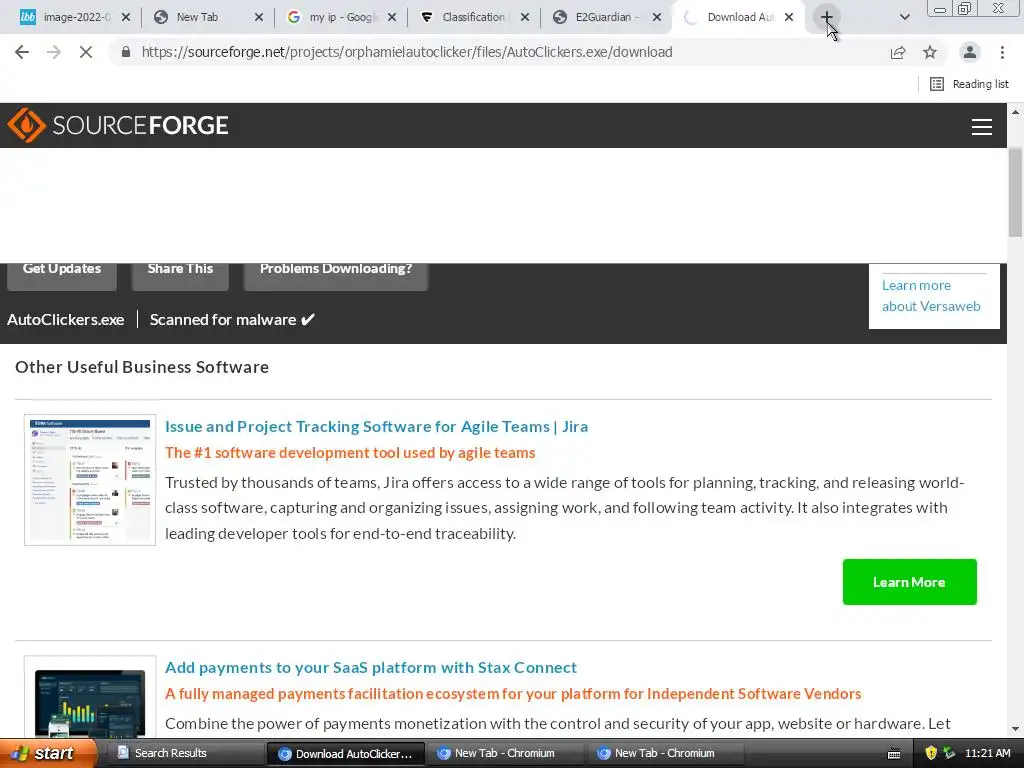
Task: Expand the tab search chevron
Action: tap(904, 17)
